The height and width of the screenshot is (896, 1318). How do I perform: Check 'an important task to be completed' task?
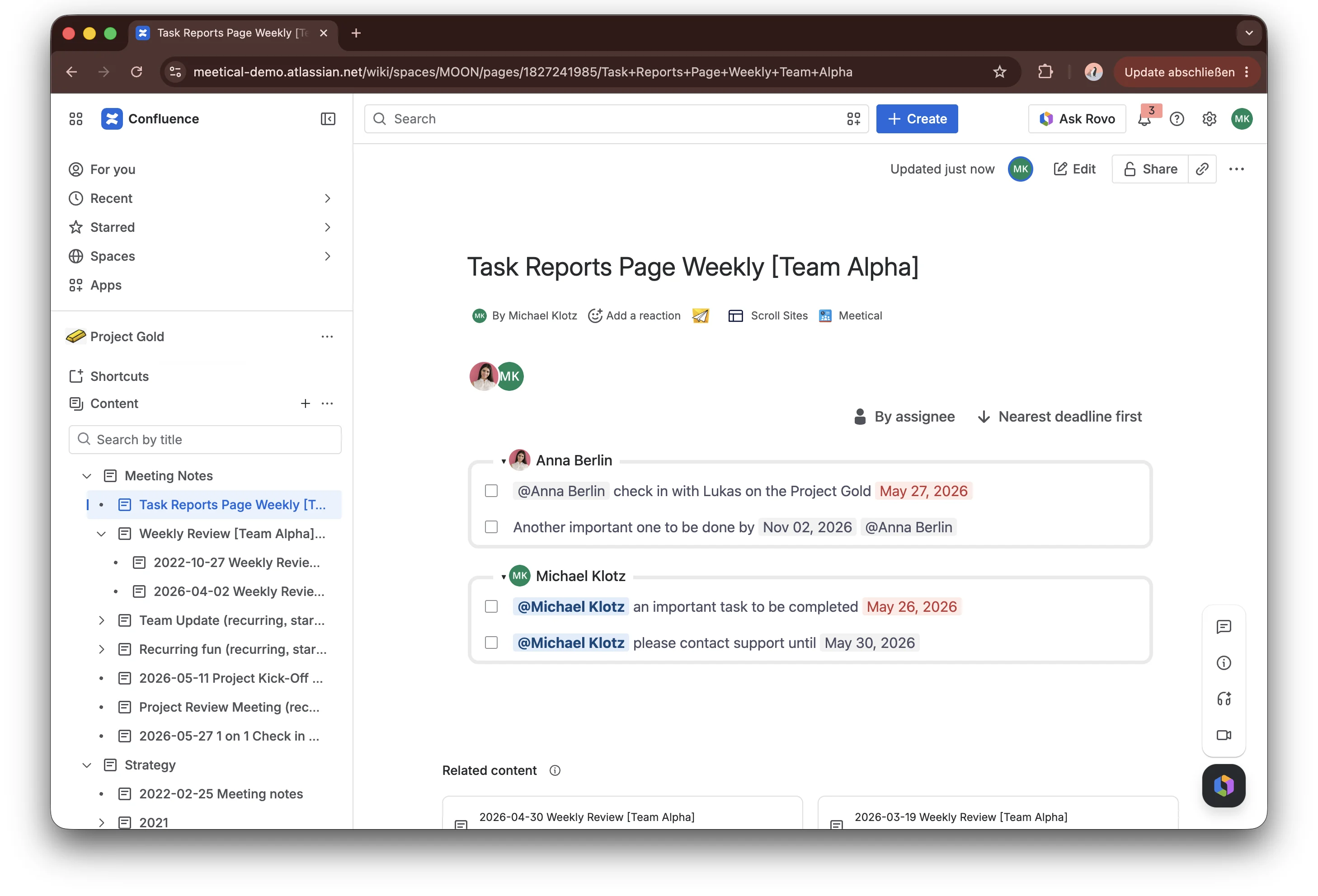tap(491, 606)
